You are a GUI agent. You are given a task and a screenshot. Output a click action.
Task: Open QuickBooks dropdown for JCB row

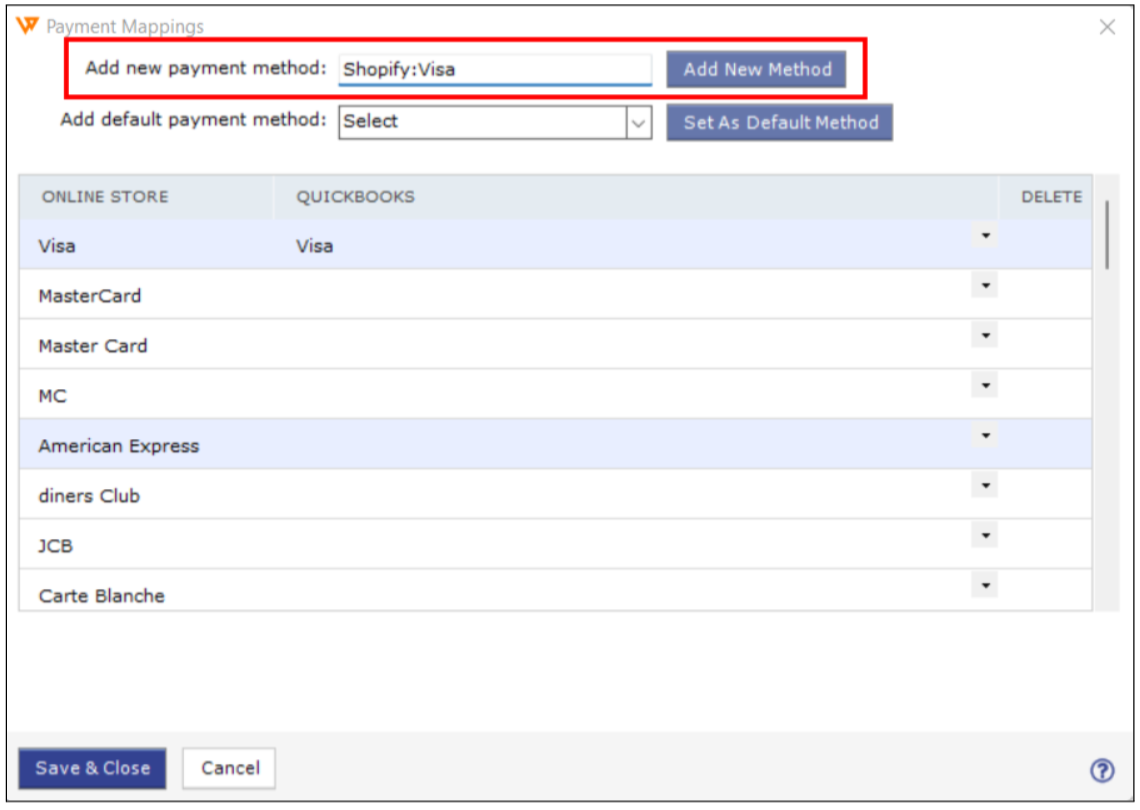[x=985, y=535]
